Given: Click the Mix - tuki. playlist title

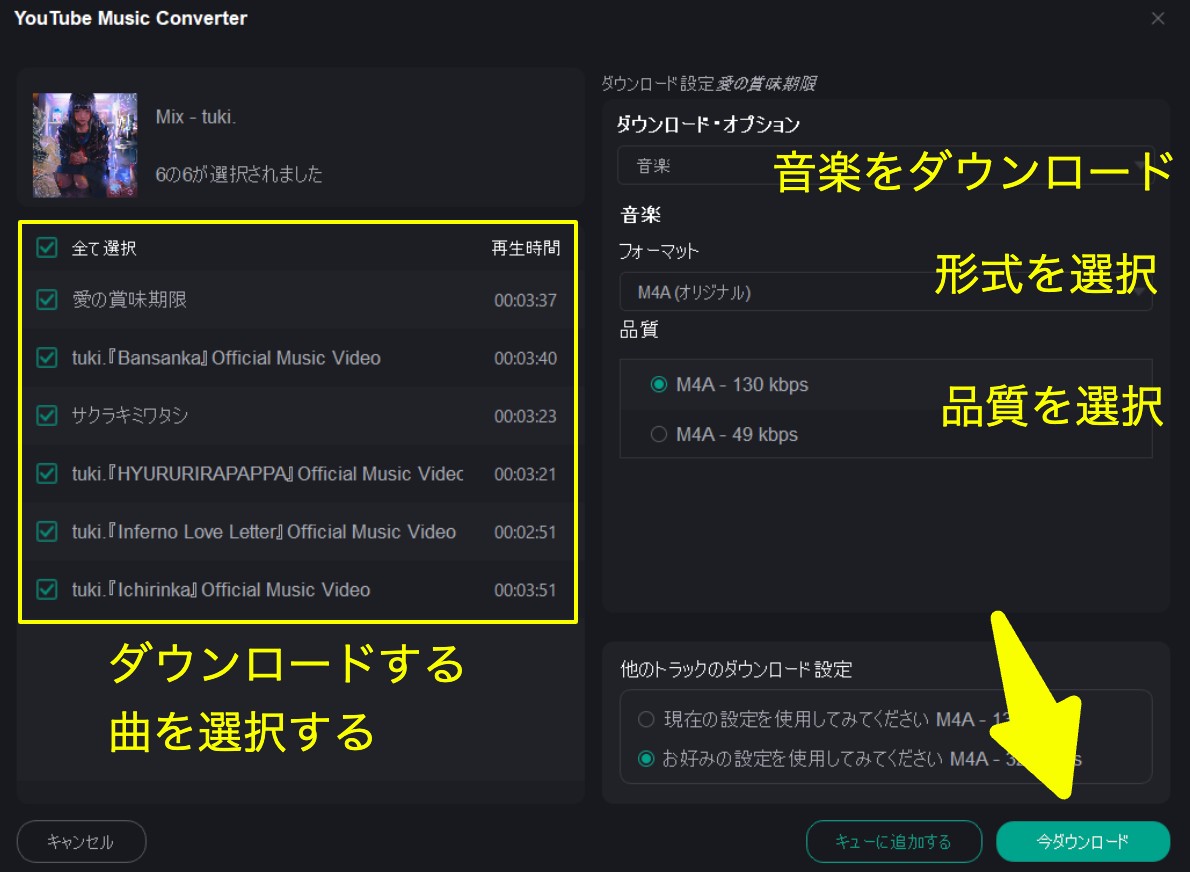Looking at the screenshot, I should (196, 117).
